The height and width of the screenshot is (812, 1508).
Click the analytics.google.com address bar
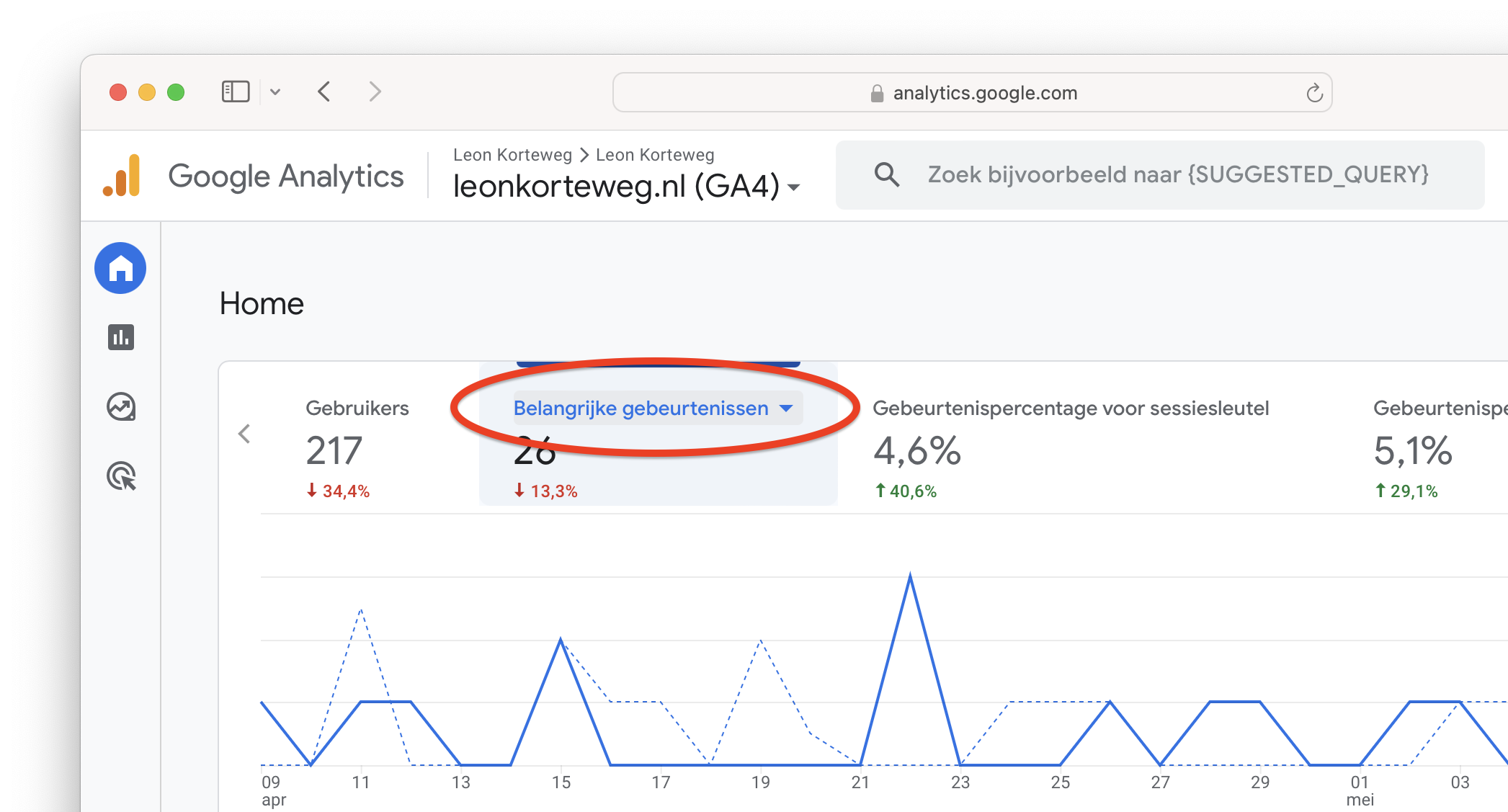972,92
